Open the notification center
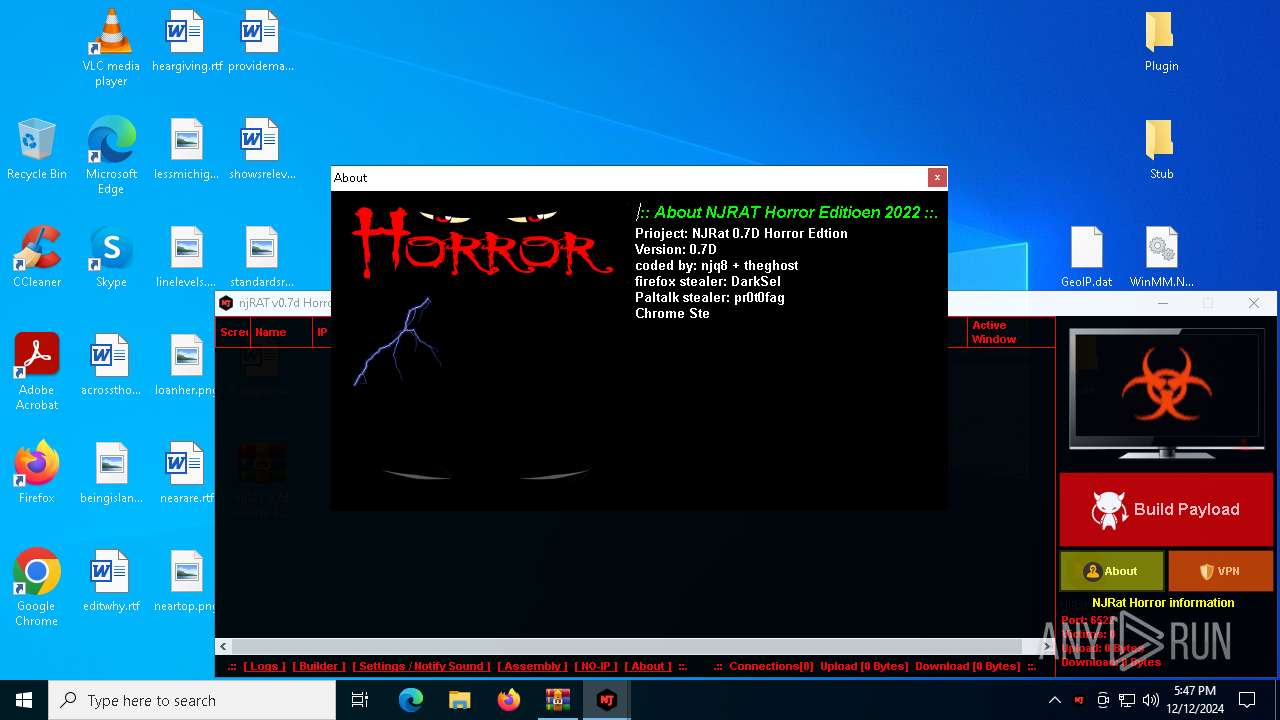 (x=1247, y=700)
